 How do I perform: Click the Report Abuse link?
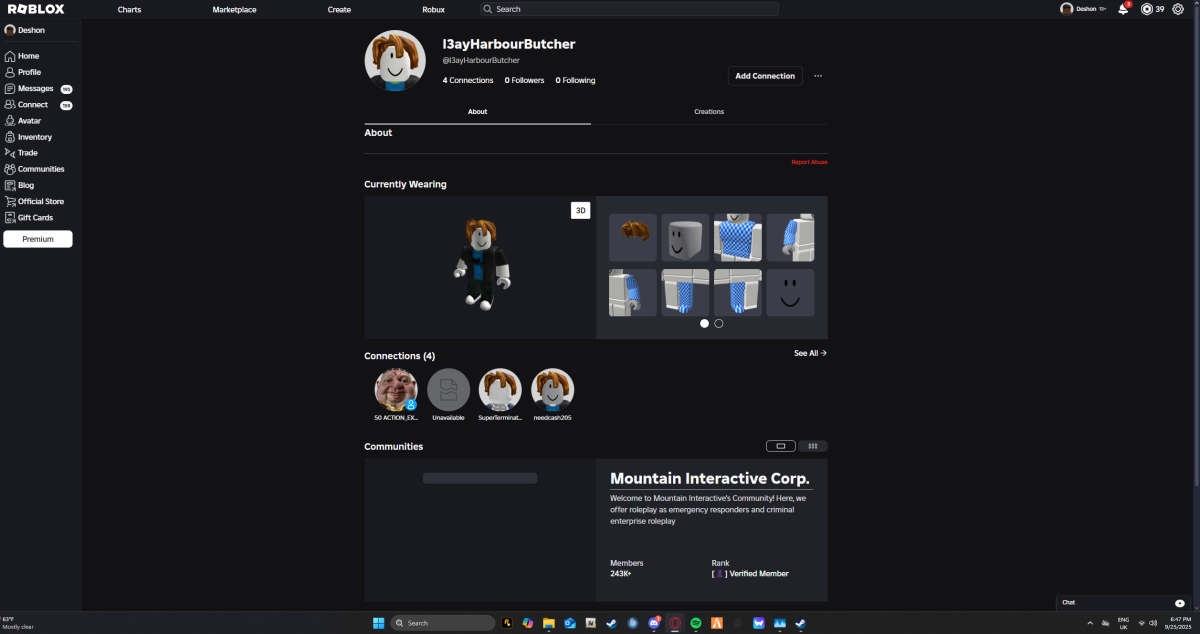pyautogui.click(x=809, y=162)
